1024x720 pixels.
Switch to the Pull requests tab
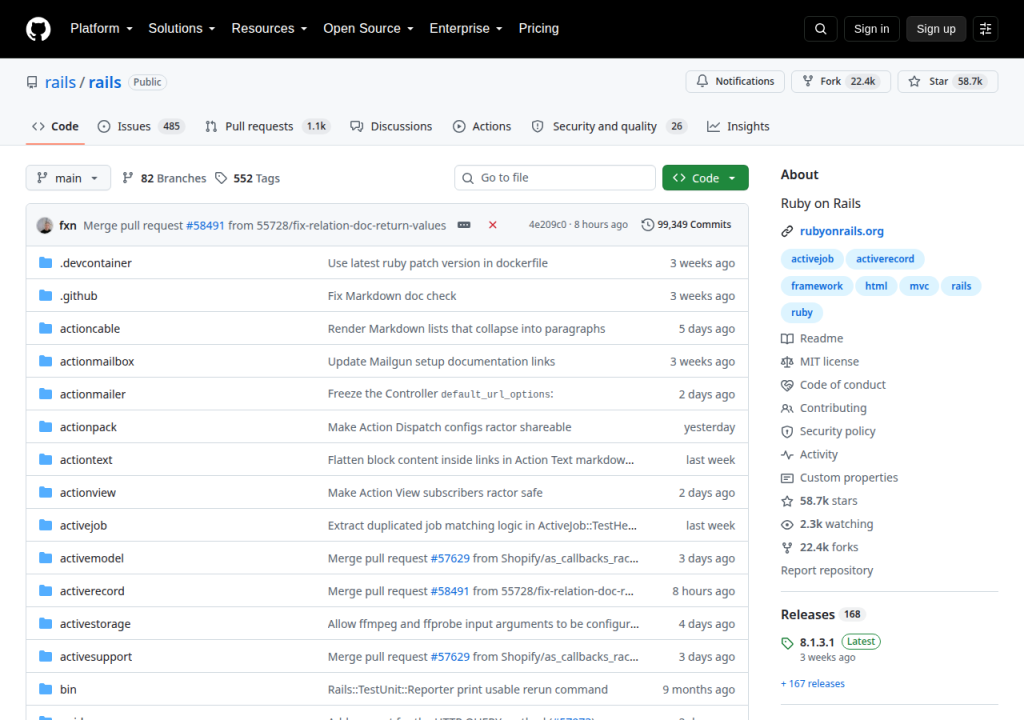(x=268, y=127)
